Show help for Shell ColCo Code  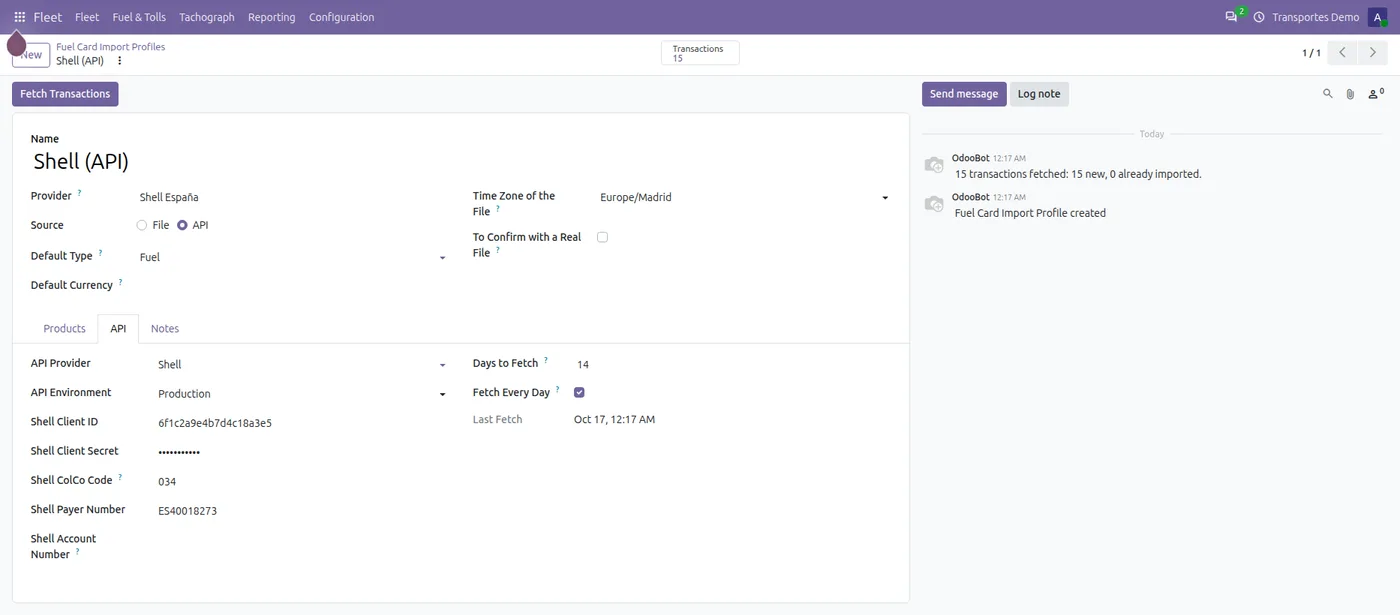coord(120,477)
